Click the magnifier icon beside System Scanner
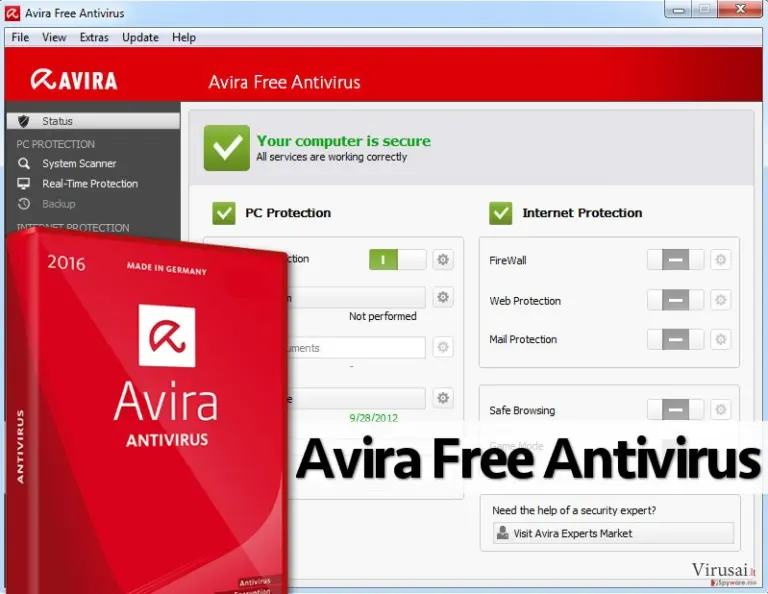The width and height of the screenshot is (768, 594). (x=24, y=163)
